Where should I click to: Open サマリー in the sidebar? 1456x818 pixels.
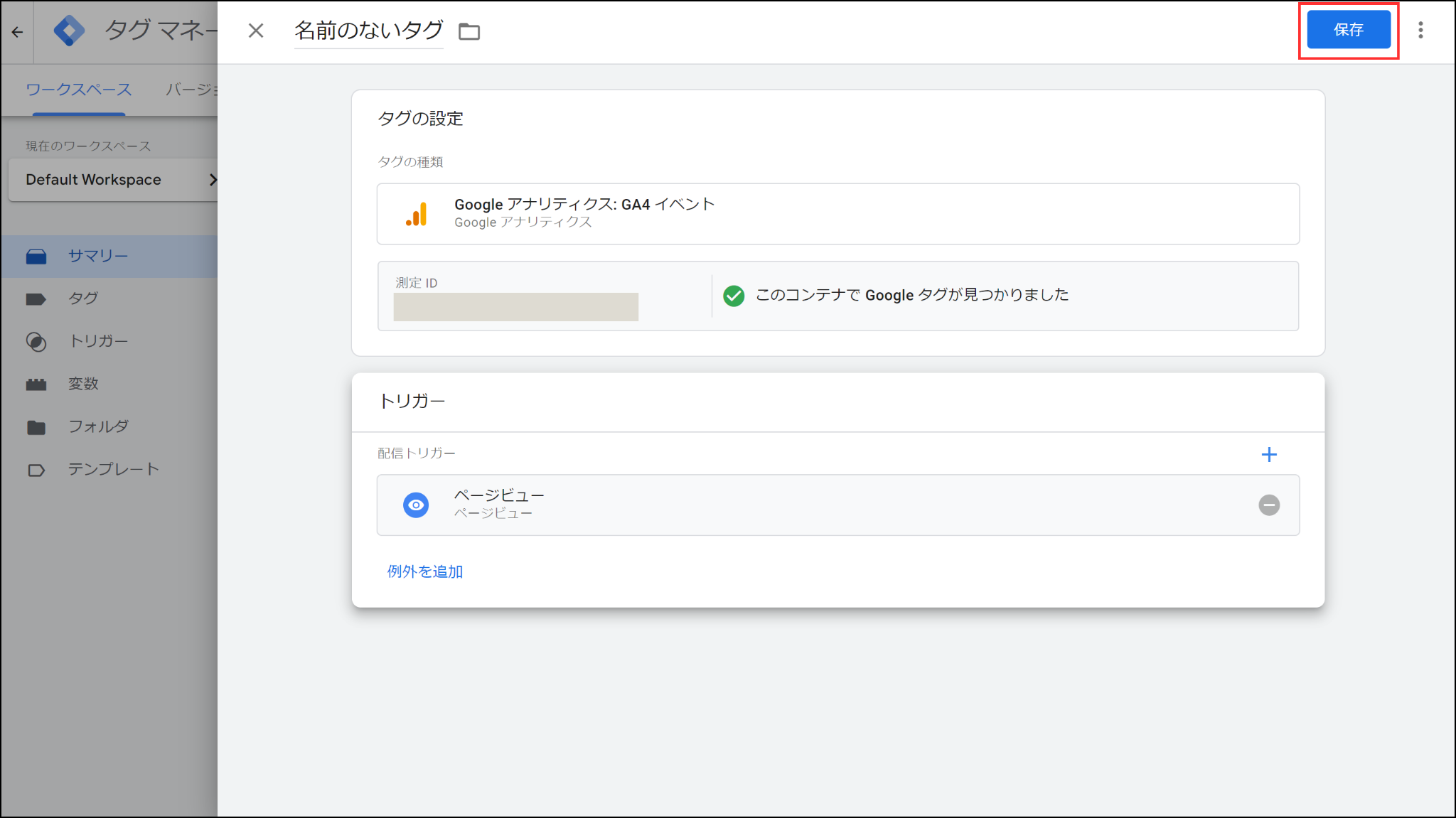[109, 257]
